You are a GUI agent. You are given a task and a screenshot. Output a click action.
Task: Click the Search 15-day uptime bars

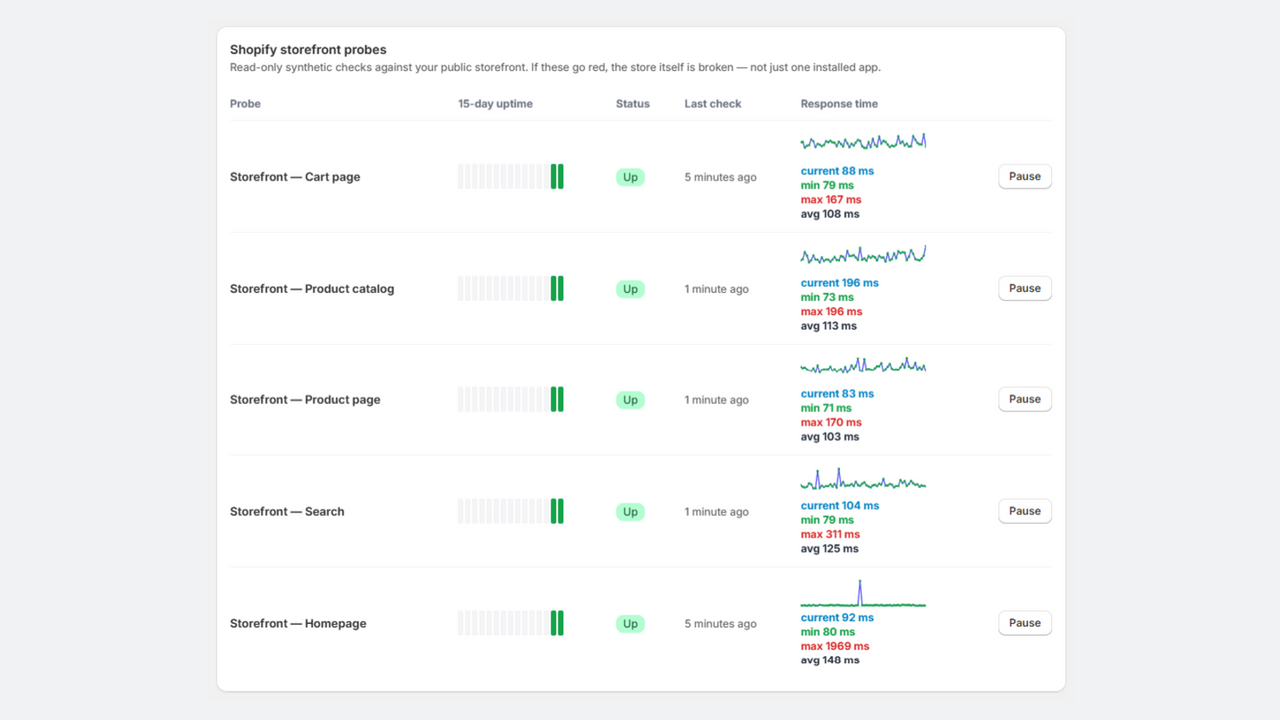coord(511,512)
